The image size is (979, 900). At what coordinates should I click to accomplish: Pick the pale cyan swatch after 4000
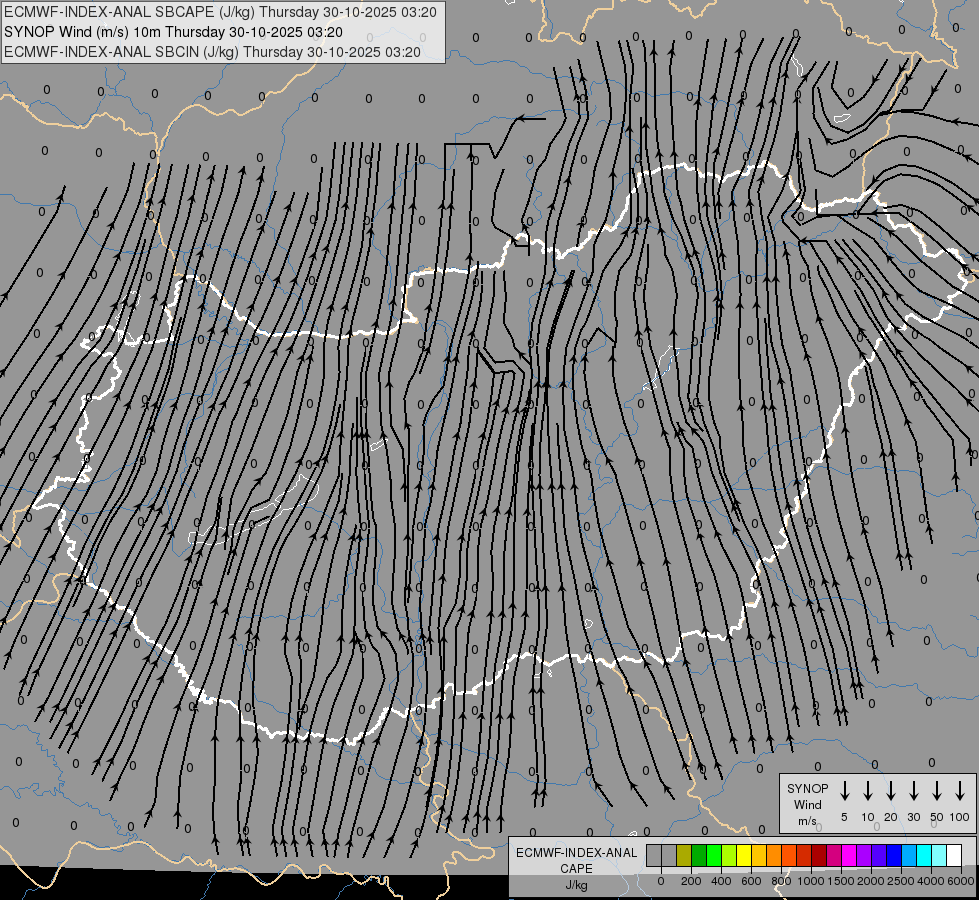(x=939, y=855)
